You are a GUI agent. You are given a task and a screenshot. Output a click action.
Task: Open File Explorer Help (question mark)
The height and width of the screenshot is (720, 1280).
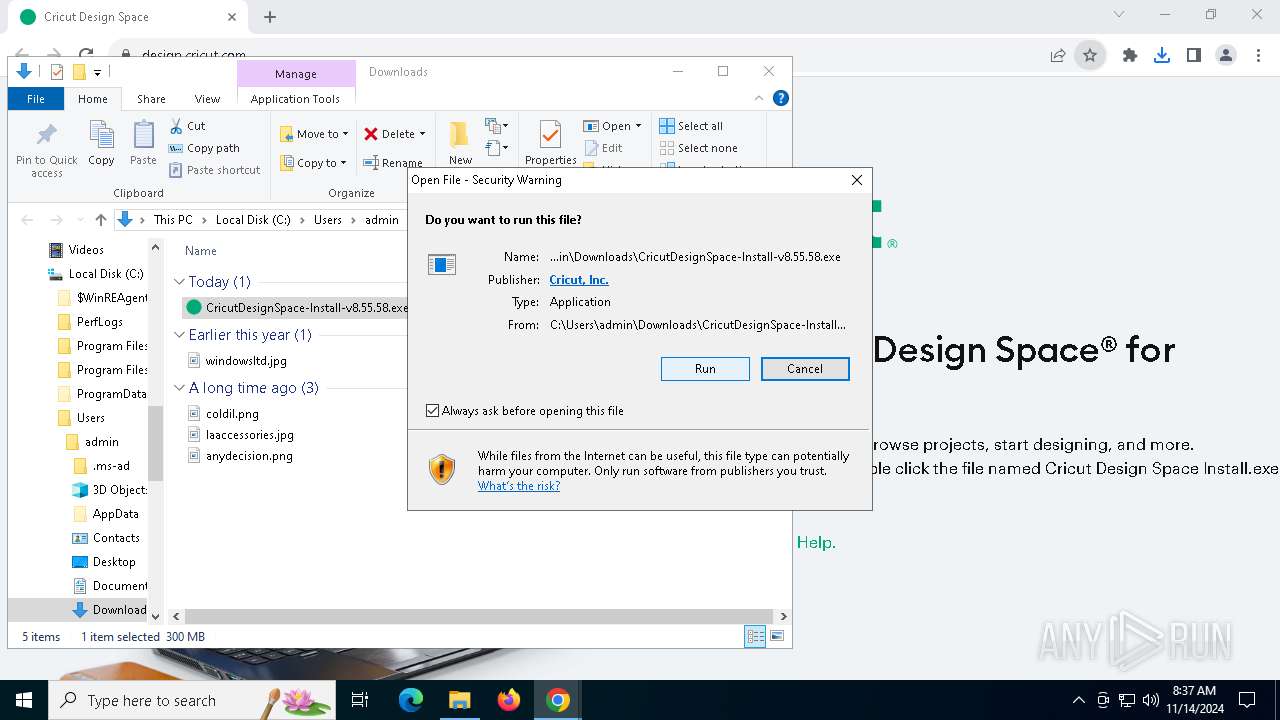tap(781, 98)
